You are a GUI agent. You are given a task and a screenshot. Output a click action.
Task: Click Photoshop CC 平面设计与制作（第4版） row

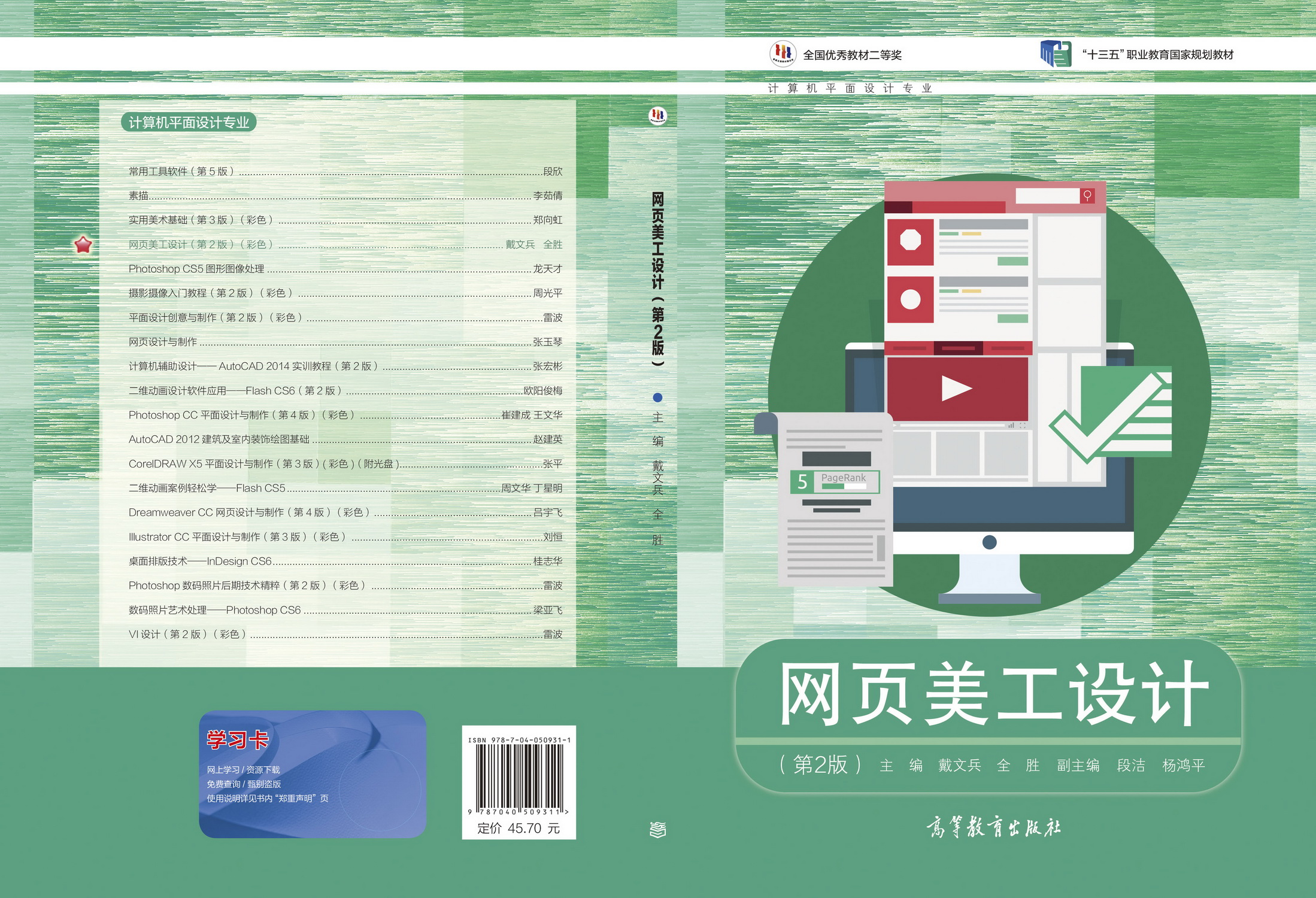(x=345, y=415)
